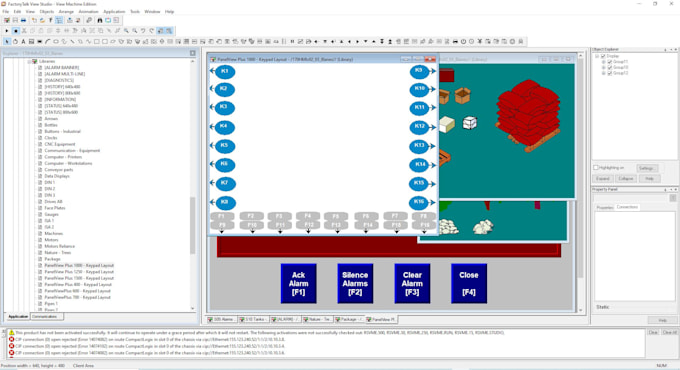Click the Undo arrow icon
680x370 pixels.
pyautogui.click(x=143, y=31)
